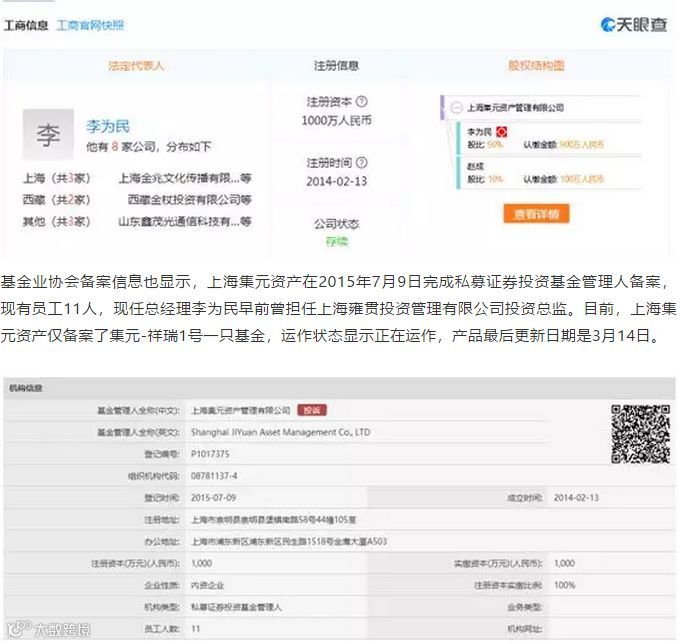
Task: Click the help icon beside 注册资本
Action: coord(362,102)
